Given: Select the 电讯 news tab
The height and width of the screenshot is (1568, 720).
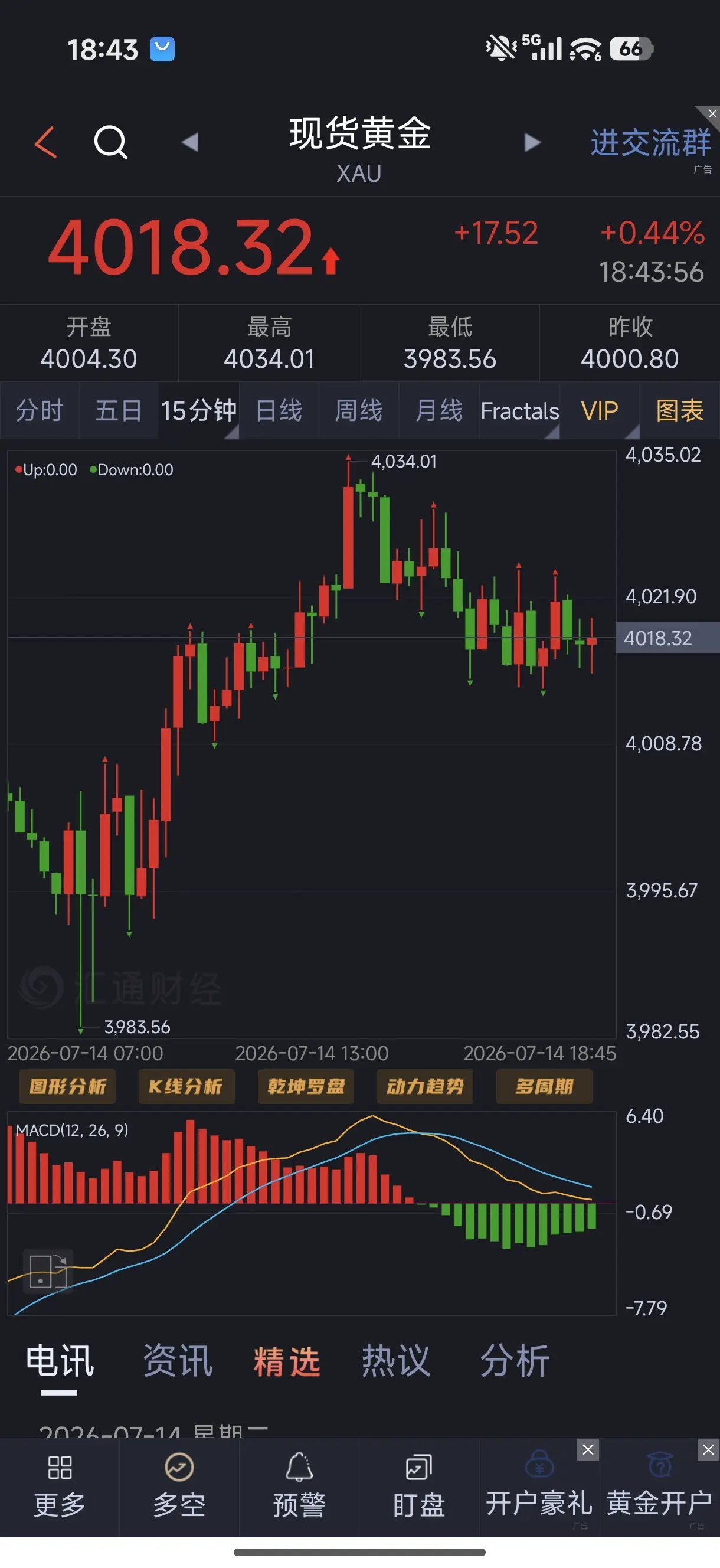Looking at the screenshot, I should coord(60,1360).
